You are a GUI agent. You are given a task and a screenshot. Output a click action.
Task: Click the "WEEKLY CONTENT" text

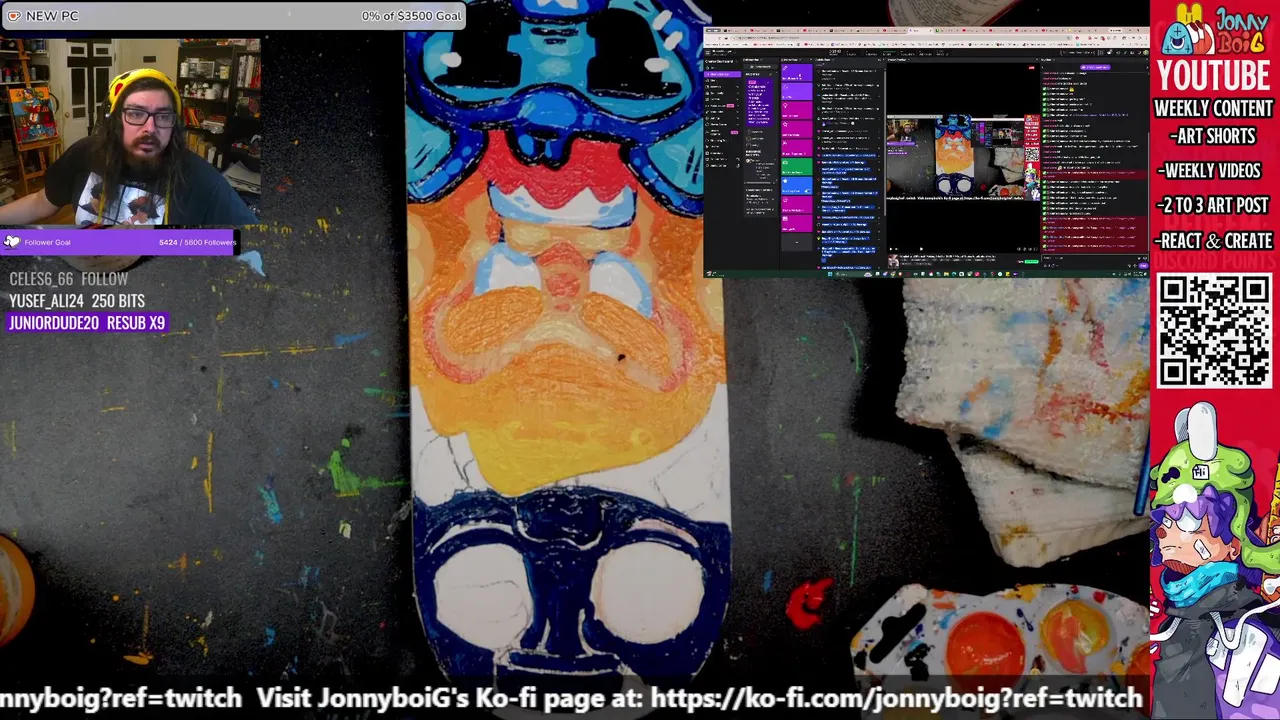1214,108
